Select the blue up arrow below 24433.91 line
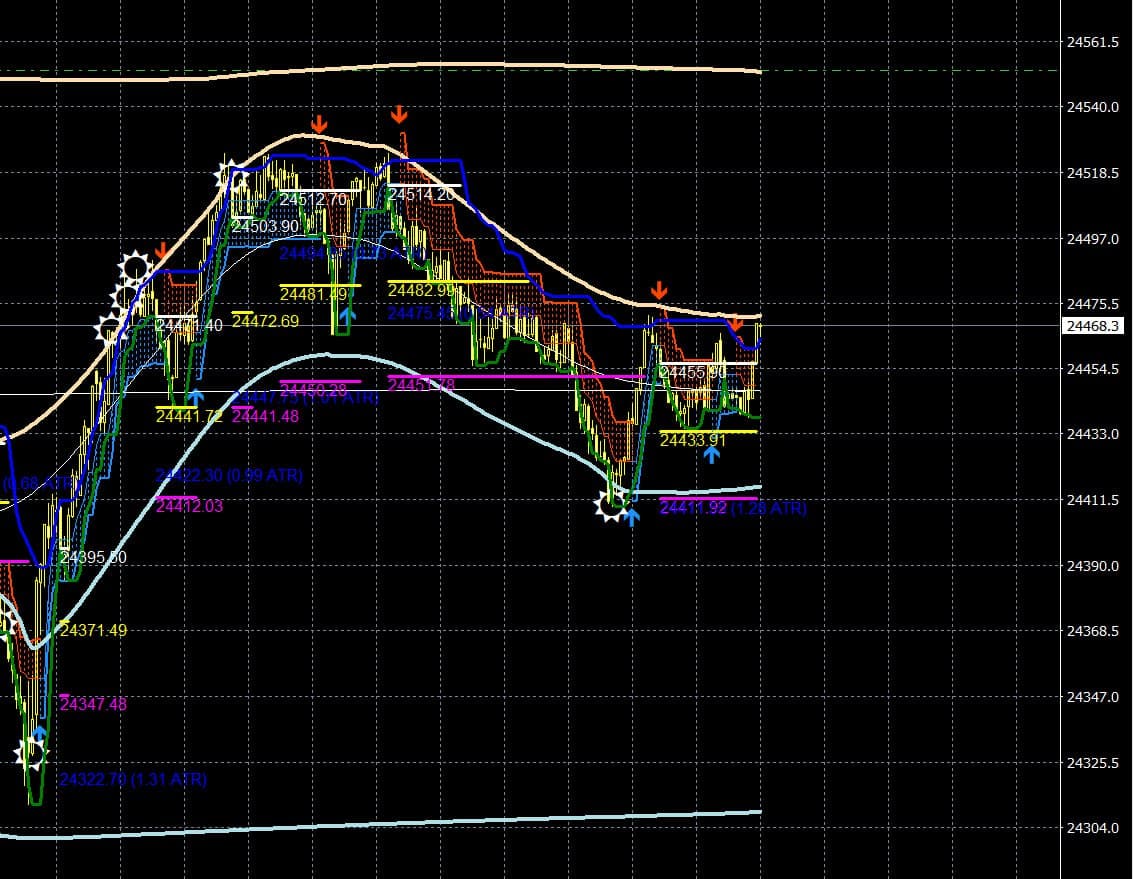The image size is (1134, 879). coord(712,454)
